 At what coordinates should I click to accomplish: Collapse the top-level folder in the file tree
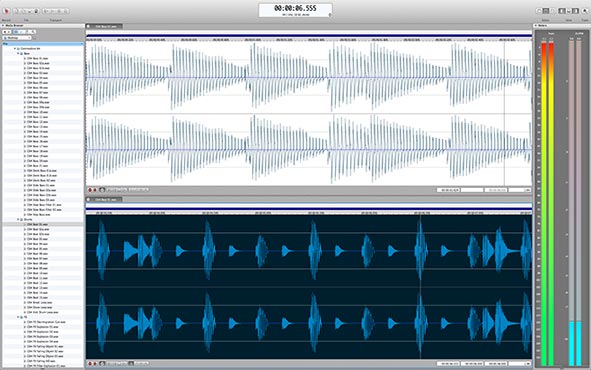click(15, 49)
